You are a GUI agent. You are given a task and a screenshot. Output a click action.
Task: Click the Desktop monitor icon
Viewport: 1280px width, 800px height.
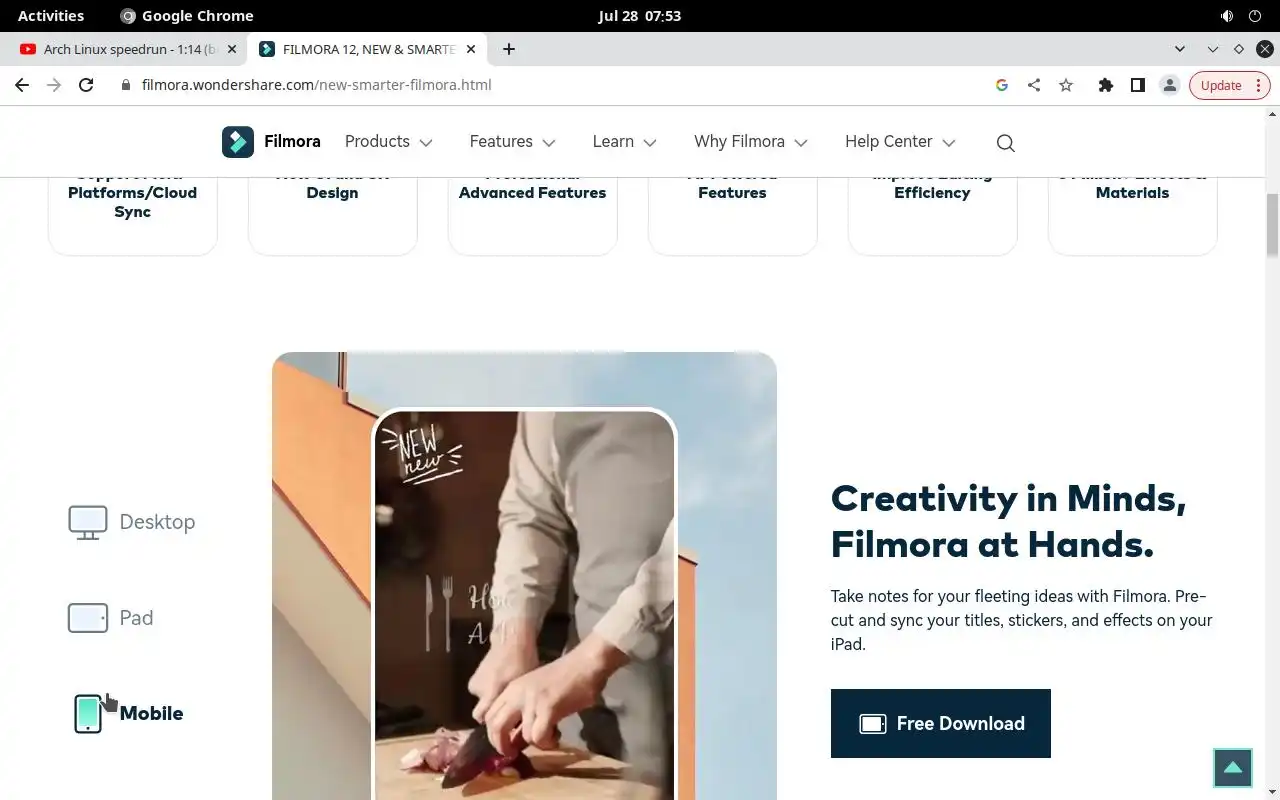click(x=88, y=522)
